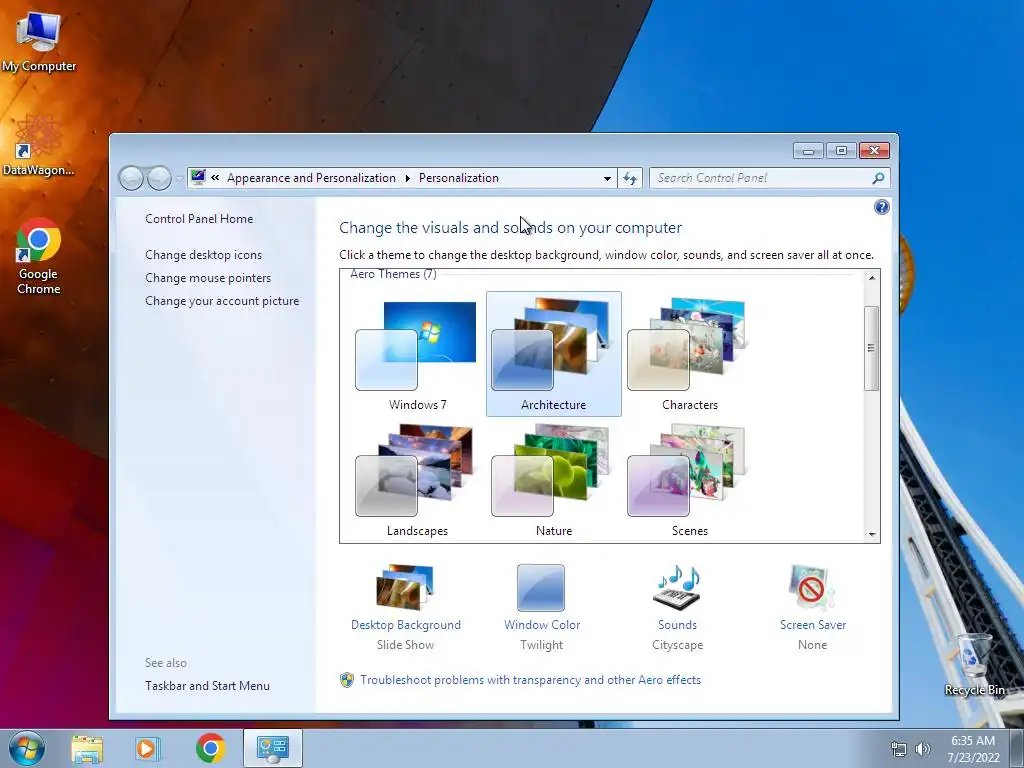Open Windows Explorer from the taskbar
This screenshot has width=1024, height=768.
87,748
